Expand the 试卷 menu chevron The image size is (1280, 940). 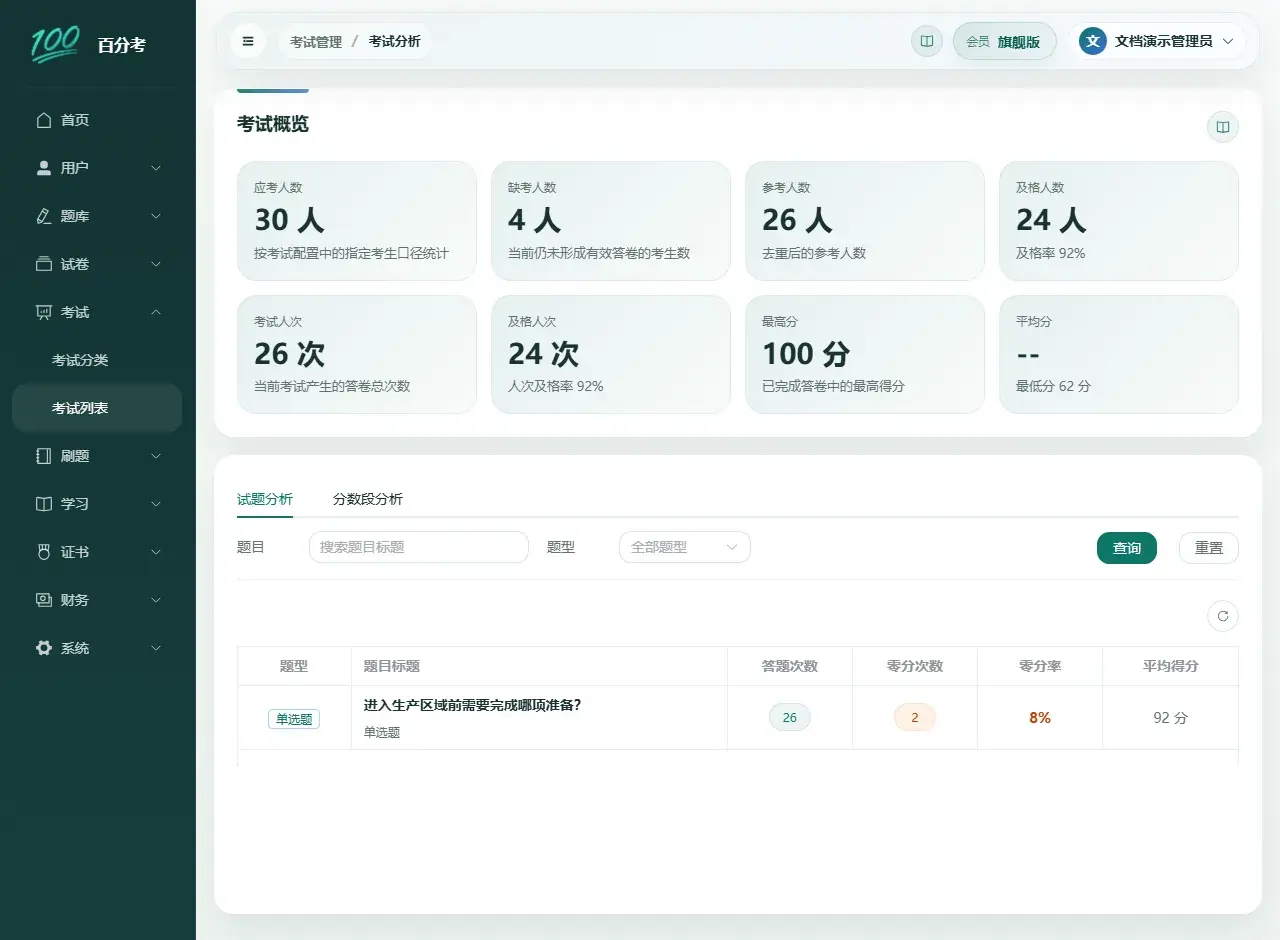click(156, 264)
